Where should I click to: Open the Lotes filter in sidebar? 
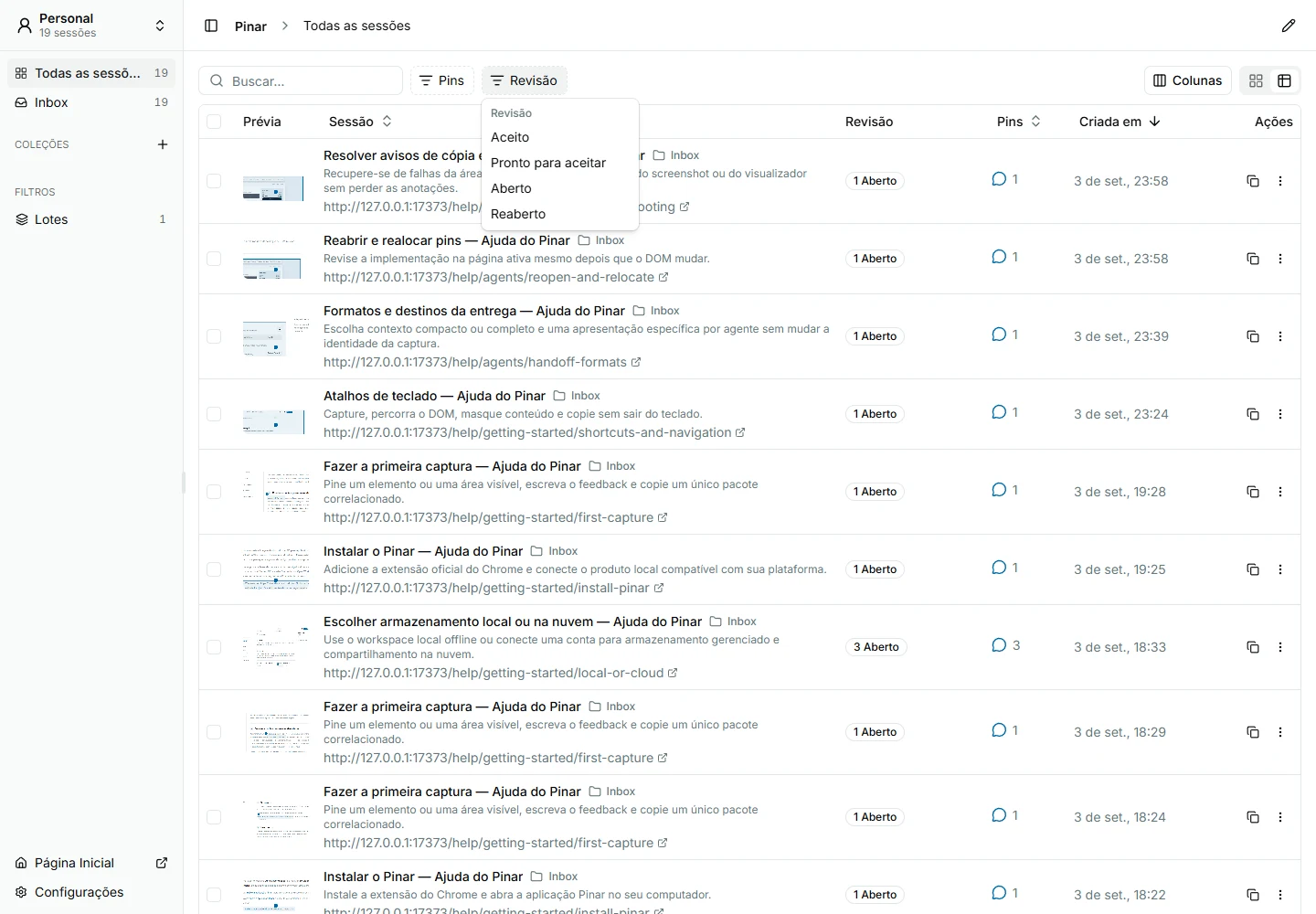91,219
